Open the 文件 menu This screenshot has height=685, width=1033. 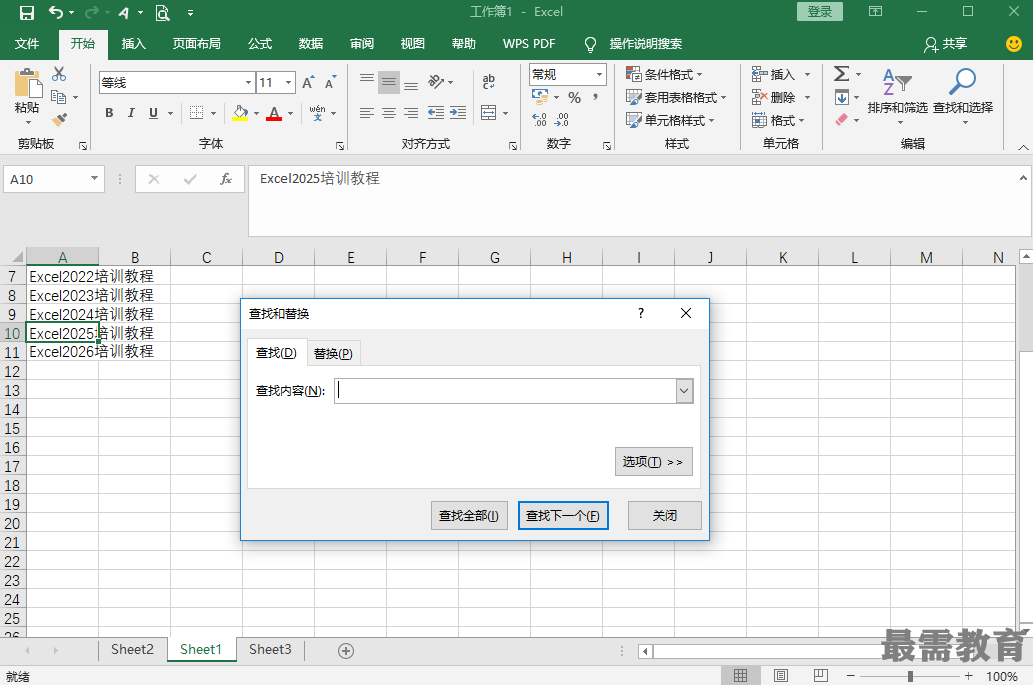pyautogui.click(x=27, y=43)
